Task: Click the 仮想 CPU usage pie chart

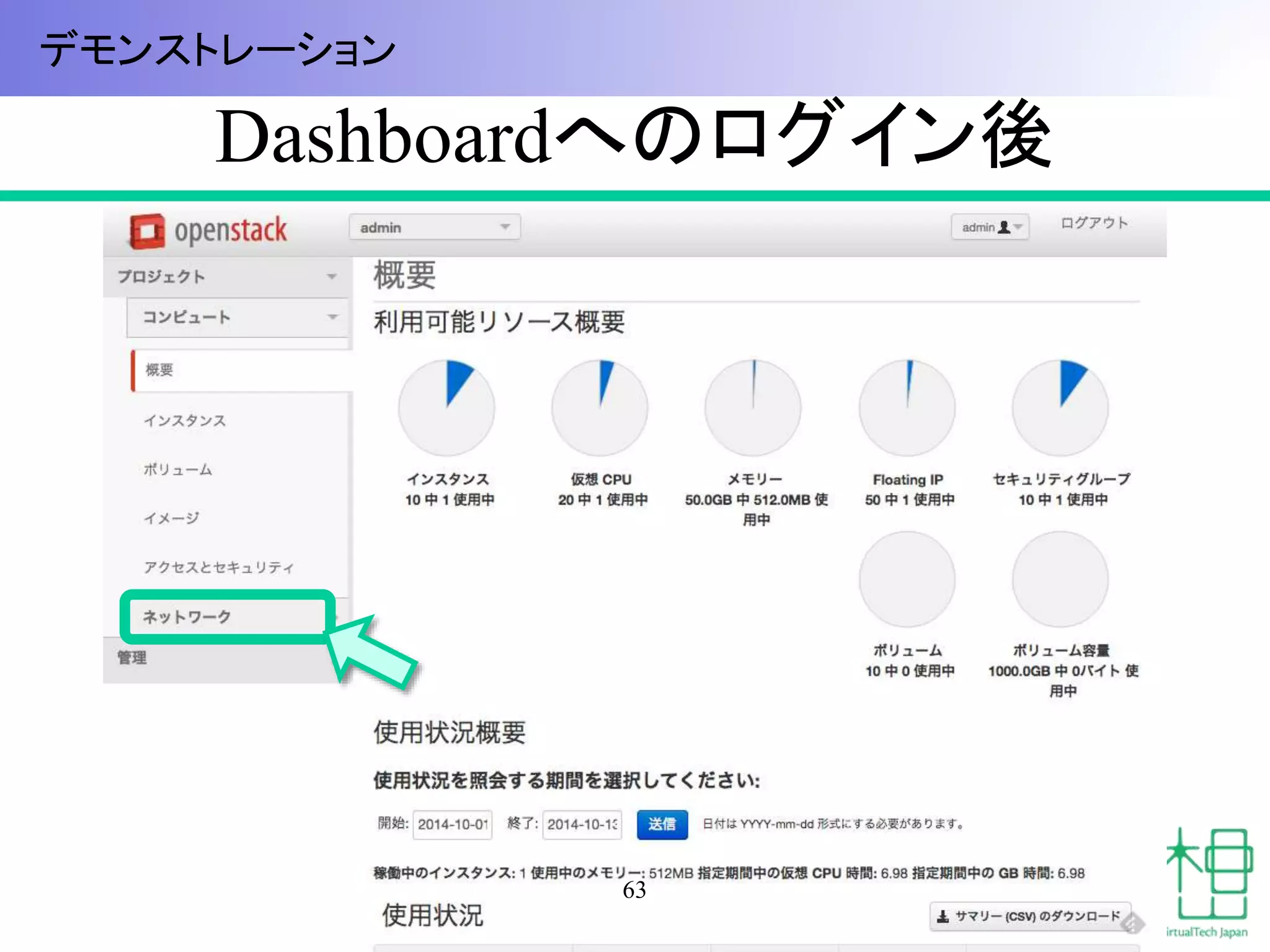Action: point(600,408)
